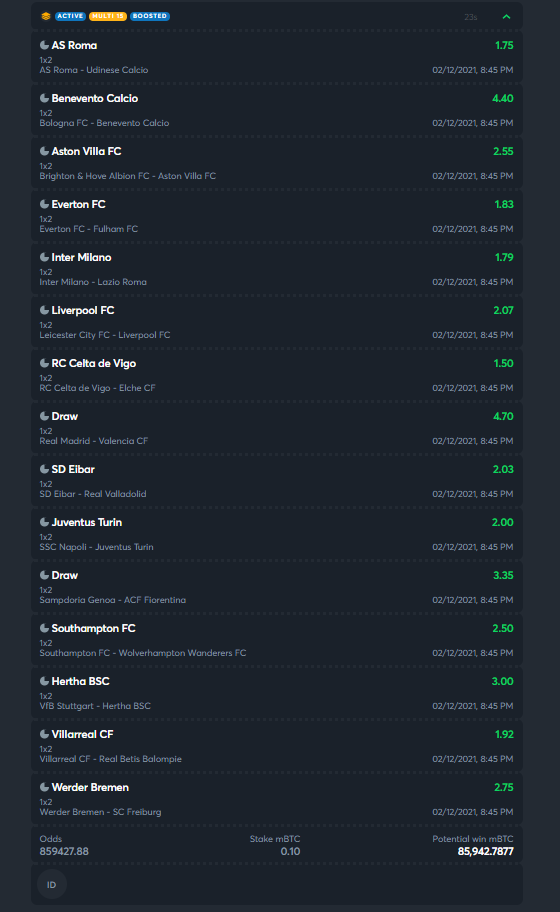Click pending status icon beside AS Roma
This screenshot has height=912, width=560.
click(44, 45)
